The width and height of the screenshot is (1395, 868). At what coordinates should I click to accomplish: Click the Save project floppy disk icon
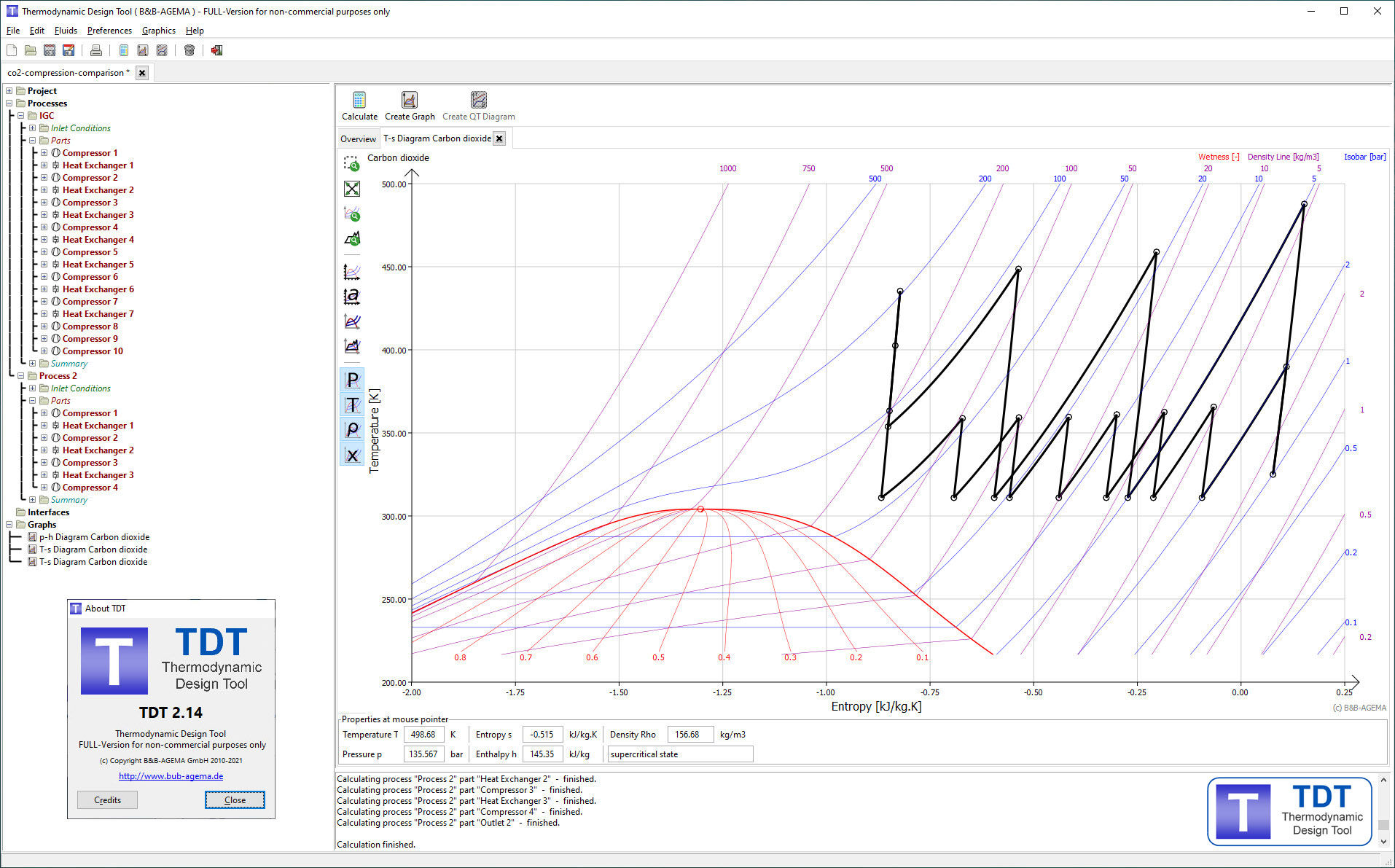(69, 50)
